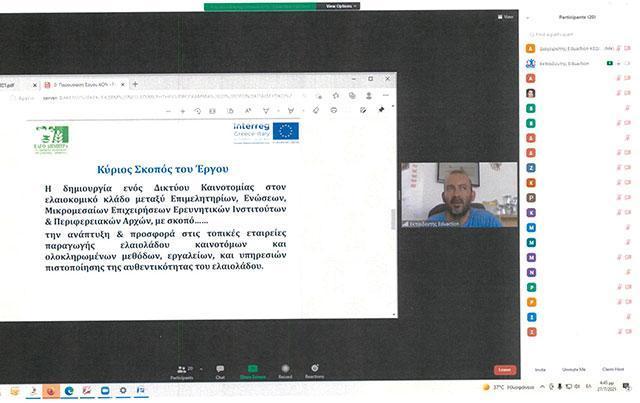Open the Reactions menu
The height and width of the screenshot is (403, 640).
coord(314,368)
